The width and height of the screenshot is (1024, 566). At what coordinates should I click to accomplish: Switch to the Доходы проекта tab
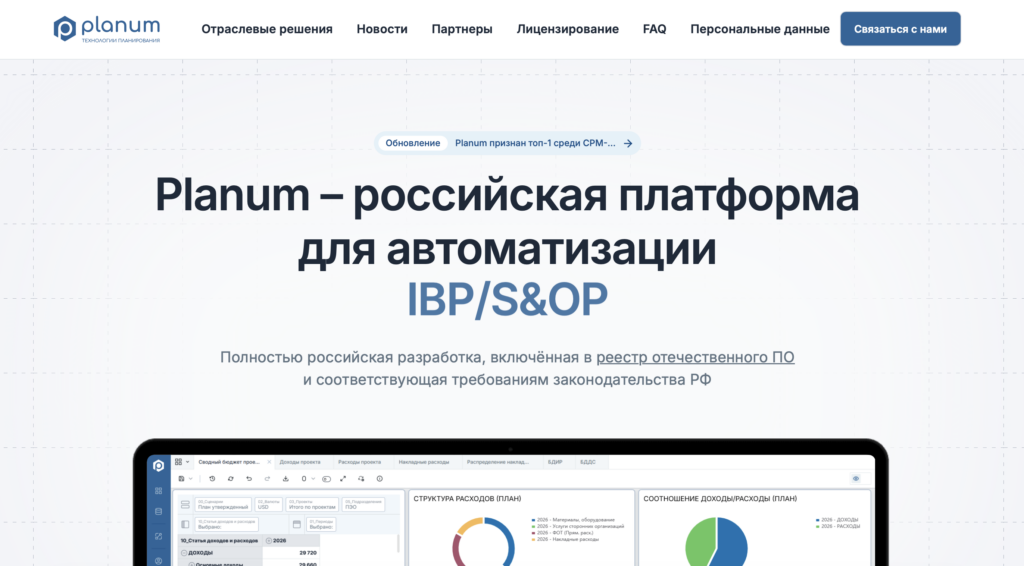click(300, 462)
